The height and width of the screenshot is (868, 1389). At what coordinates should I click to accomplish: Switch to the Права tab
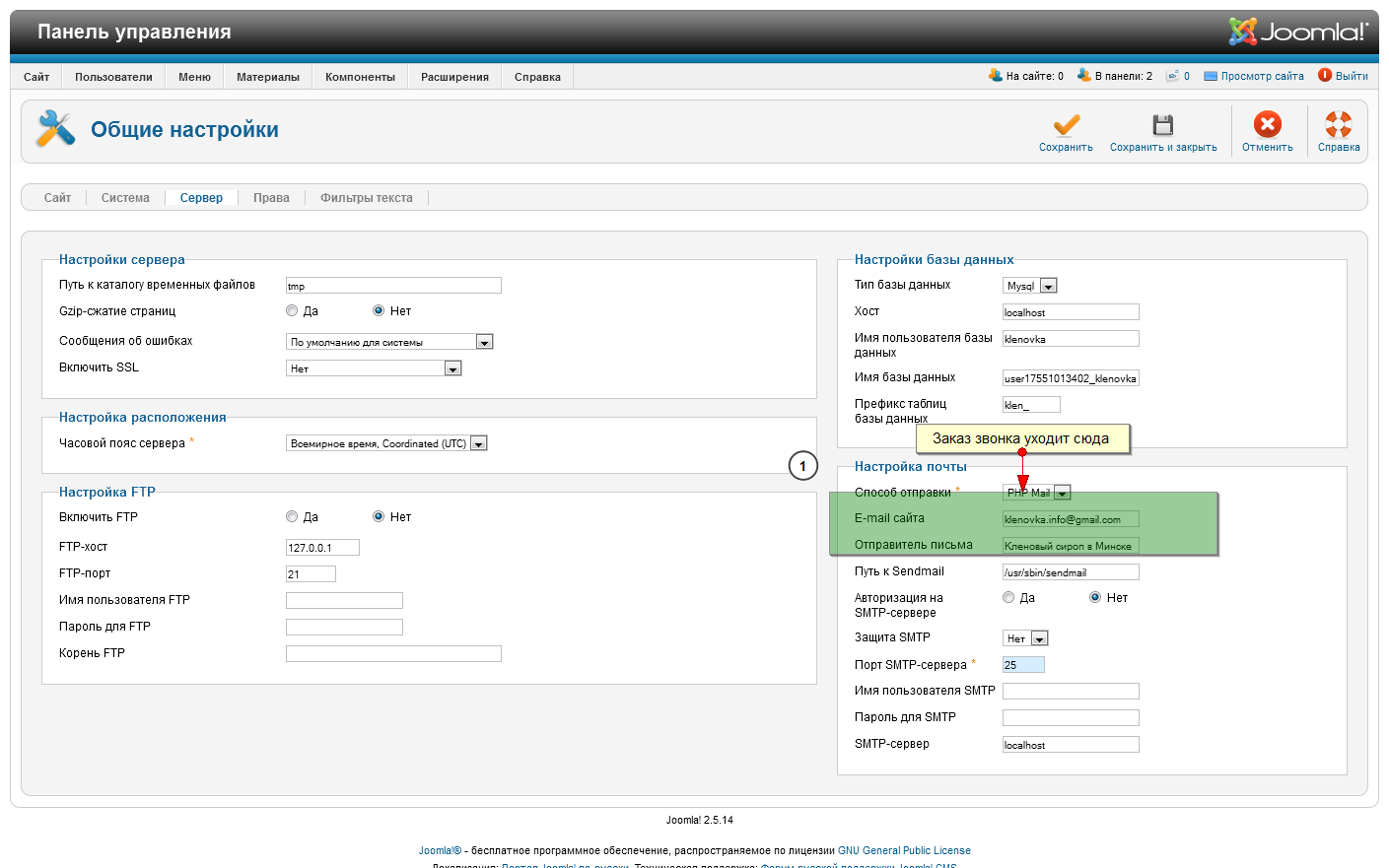[271, 198]
